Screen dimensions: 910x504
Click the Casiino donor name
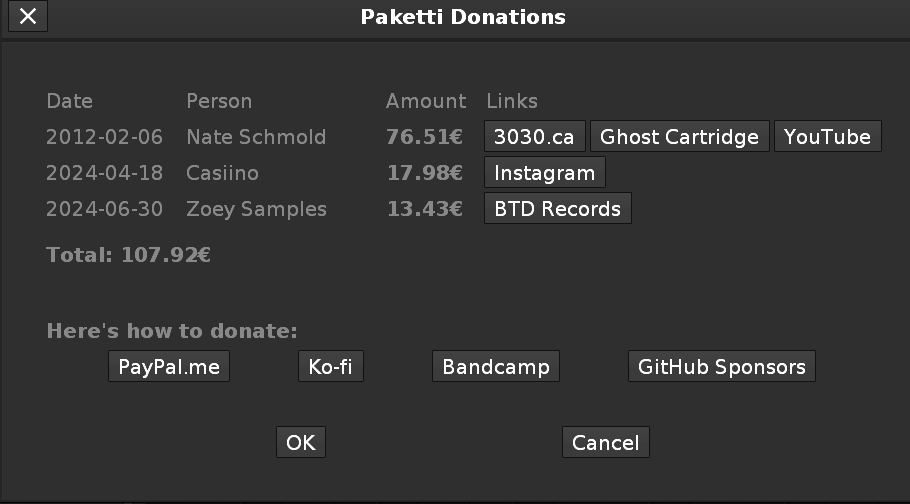222,173
